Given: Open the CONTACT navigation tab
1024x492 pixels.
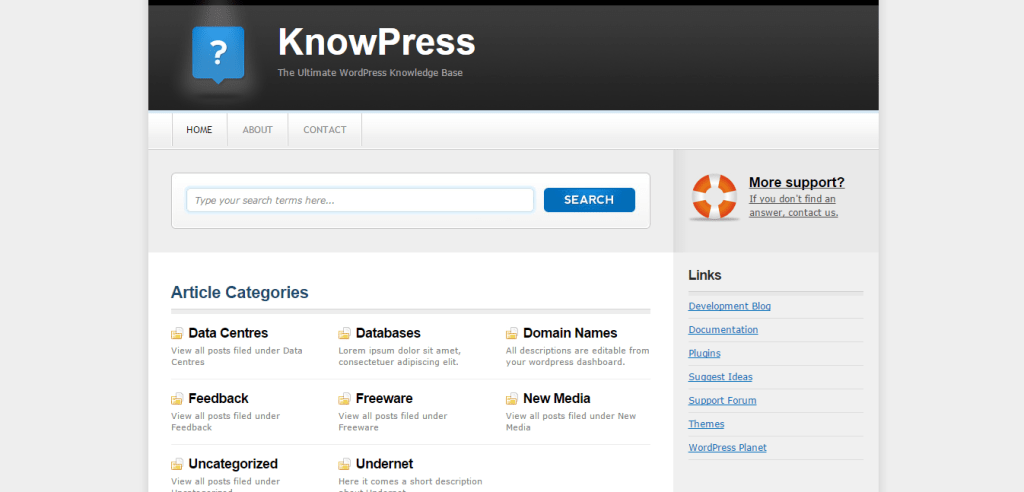Looking at the screenshot, I should [325, 130].
